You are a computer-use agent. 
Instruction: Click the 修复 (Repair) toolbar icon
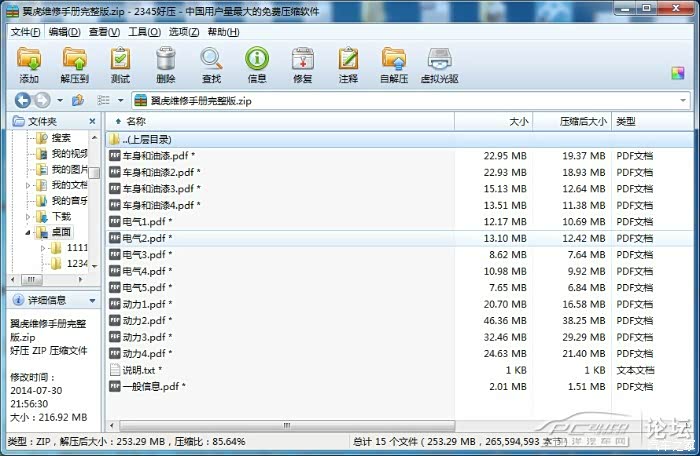pyautogui.click(x=302, y=63)
